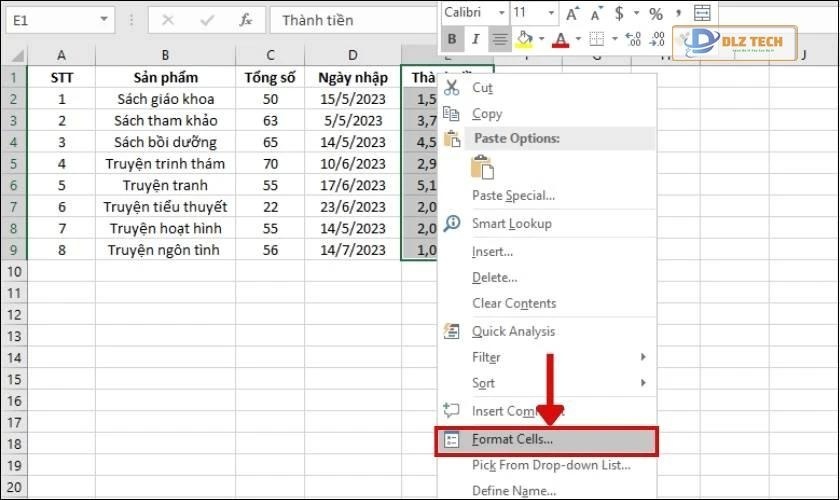The height and width of the screenshot is (500, 840).
Task: Apply the red Font Color
Action: [x=560, y=40]
